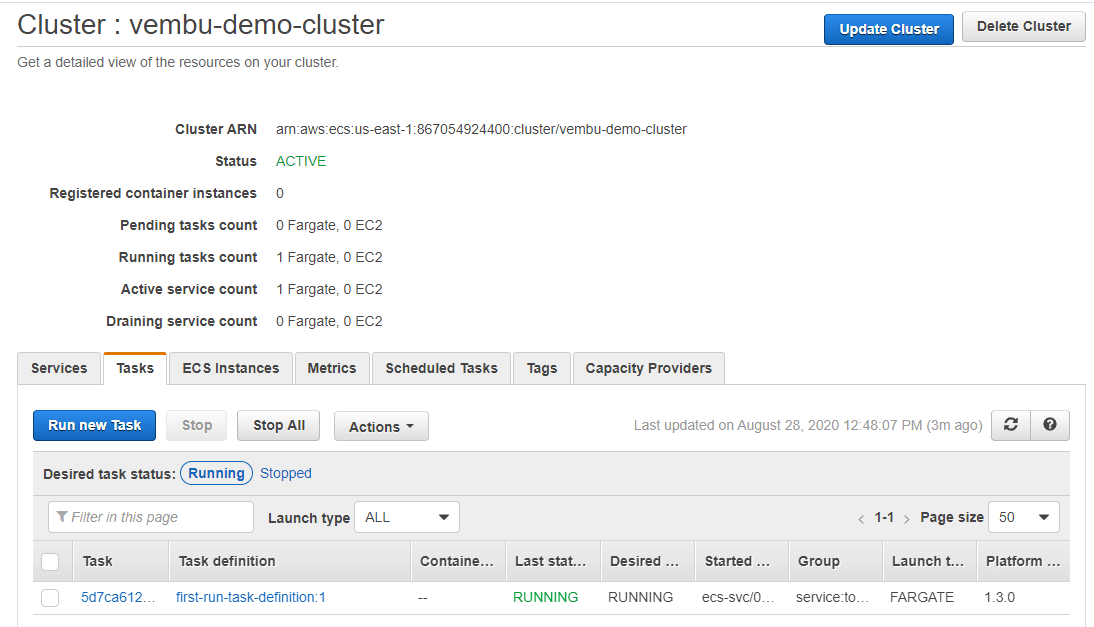Image resolution: width=1094 pixels, height=627 pixels.
Task: Click the Delete Cluster button
Action: pyautogui.click(x=1024, y=27)
